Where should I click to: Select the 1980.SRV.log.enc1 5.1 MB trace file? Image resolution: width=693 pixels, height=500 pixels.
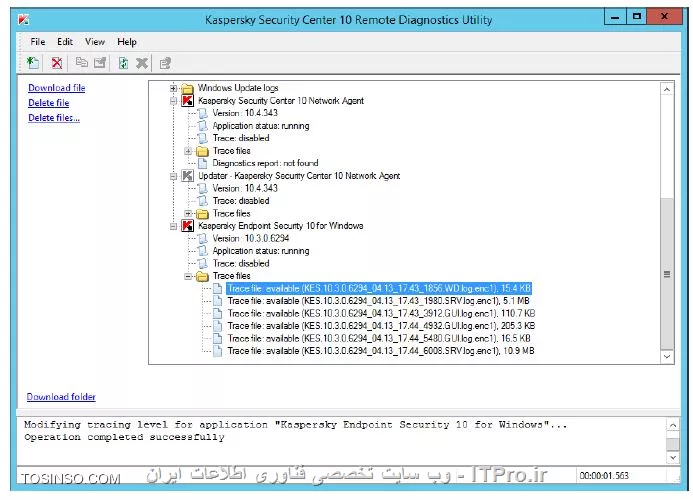(378, 301)
